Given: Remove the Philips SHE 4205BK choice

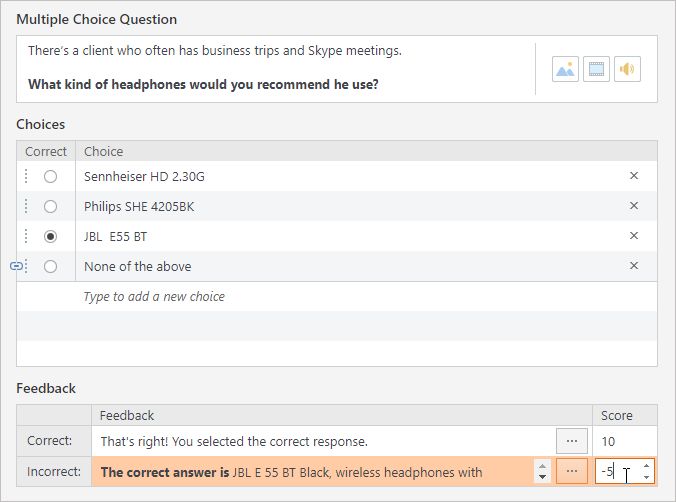Looking at the screenshot, I should [633, 206].
